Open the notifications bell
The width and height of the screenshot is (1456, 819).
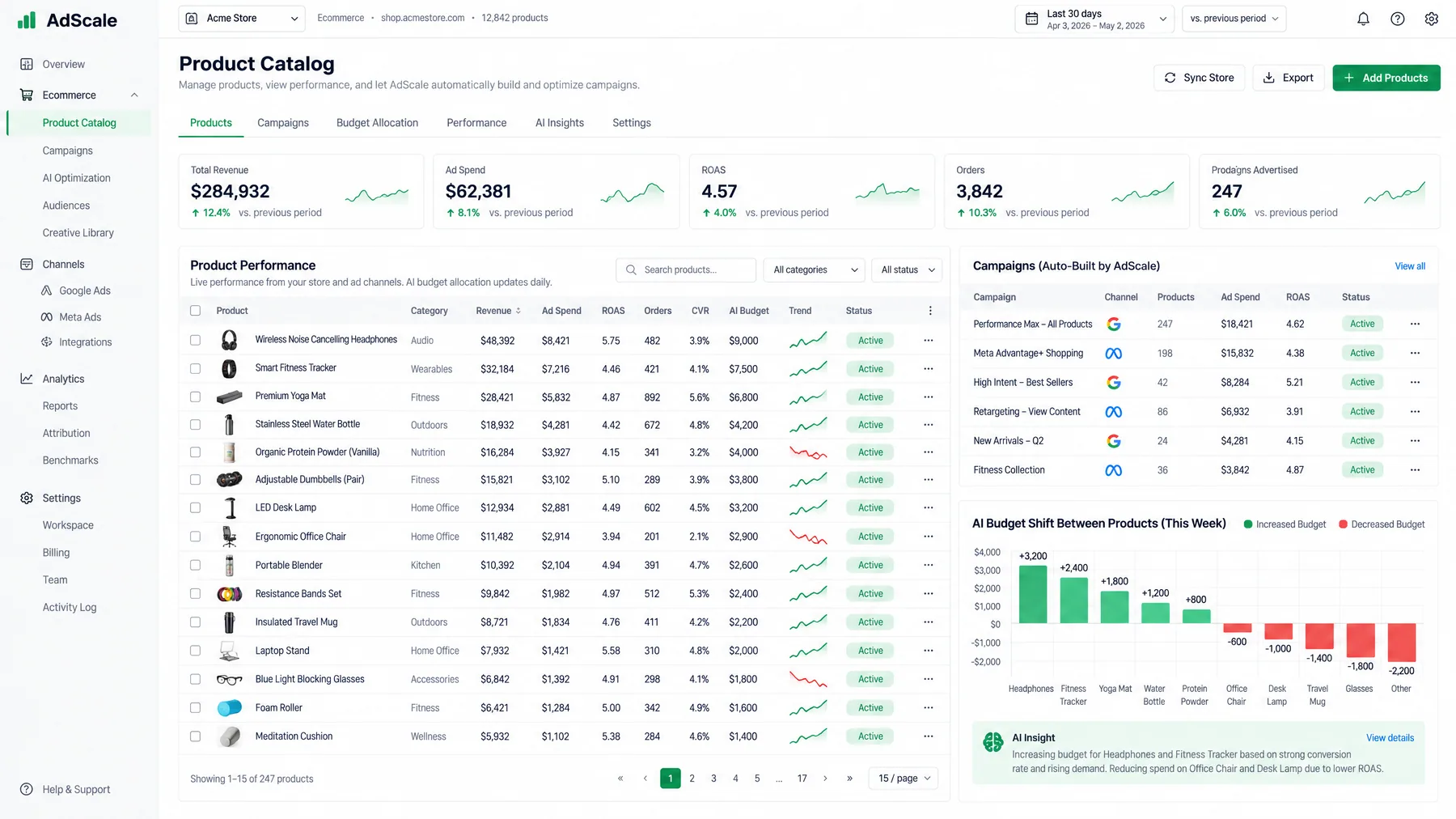tap(1363, 19)
